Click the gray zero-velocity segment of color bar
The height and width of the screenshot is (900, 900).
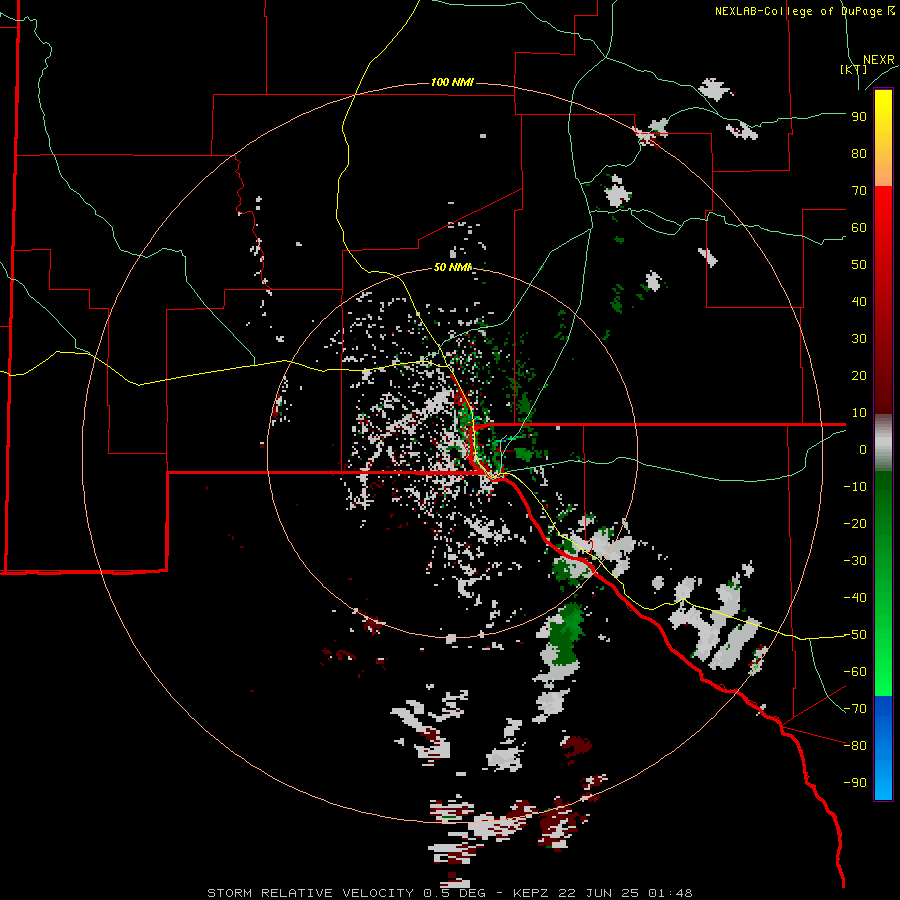pyautogui.click(x=883, y=443)
